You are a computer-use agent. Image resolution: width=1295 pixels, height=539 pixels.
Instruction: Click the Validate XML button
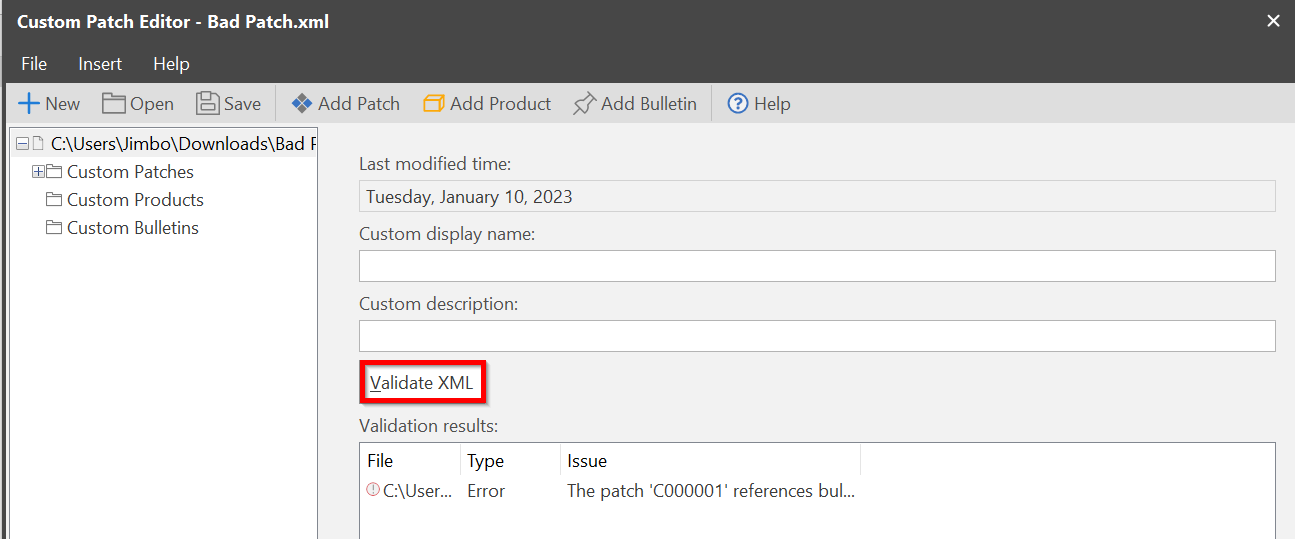click(x=421, y=383)
